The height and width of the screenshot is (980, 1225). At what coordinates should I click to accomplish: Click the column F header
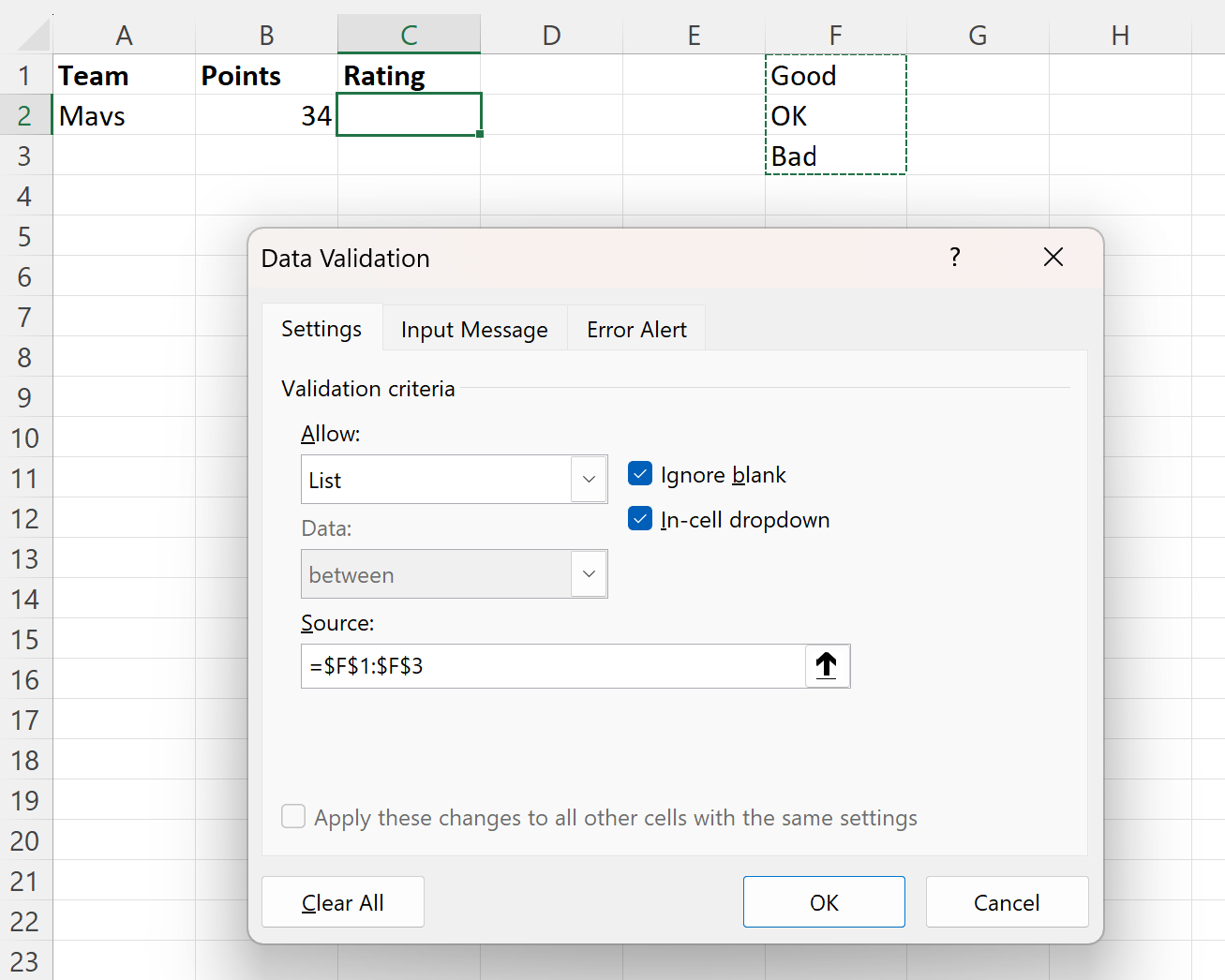(835, 34)
